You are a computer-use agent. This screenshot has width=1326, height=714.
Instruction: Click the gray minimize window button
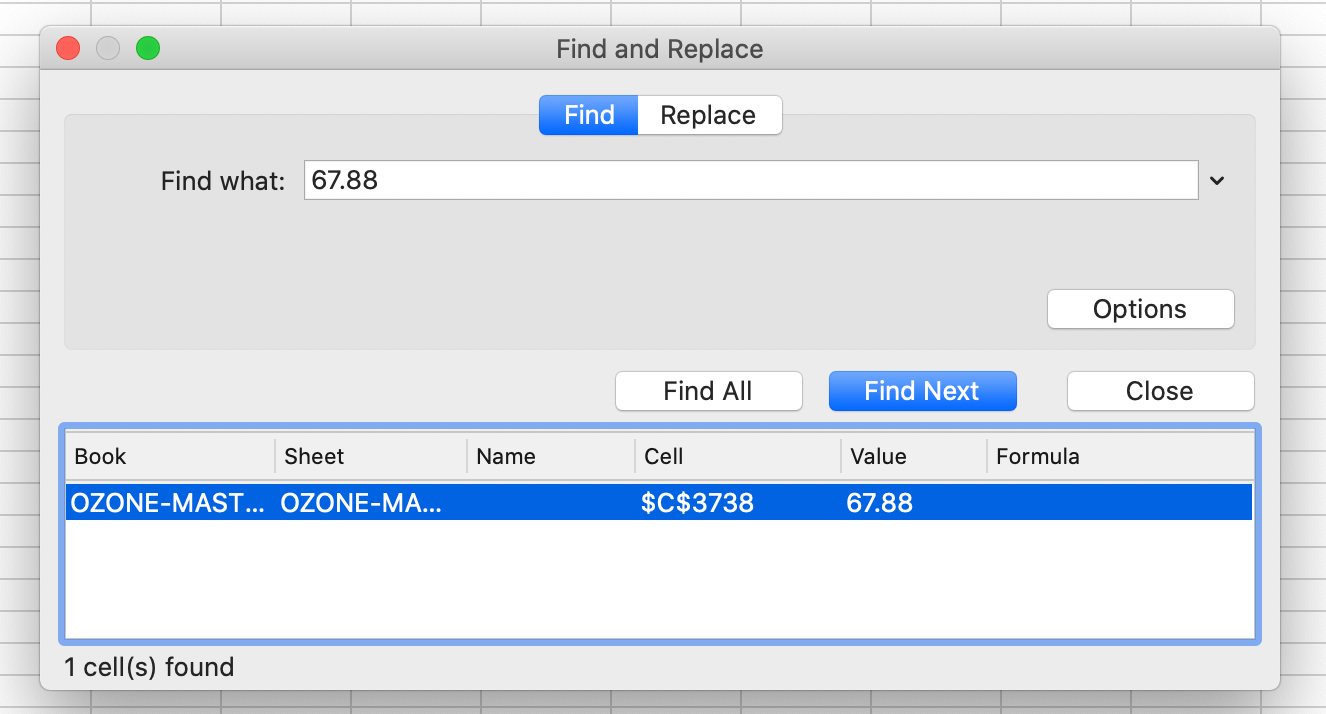pos(108,48)
